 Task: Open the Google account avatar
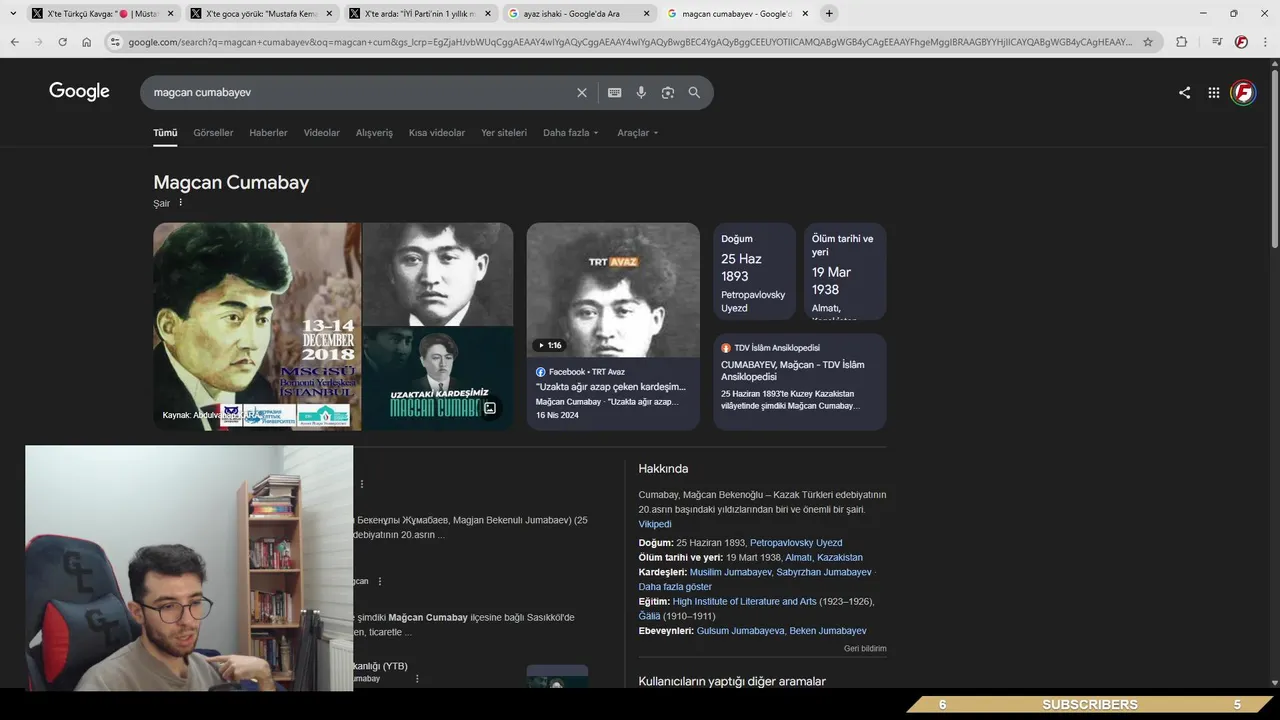coord(1243,92)
